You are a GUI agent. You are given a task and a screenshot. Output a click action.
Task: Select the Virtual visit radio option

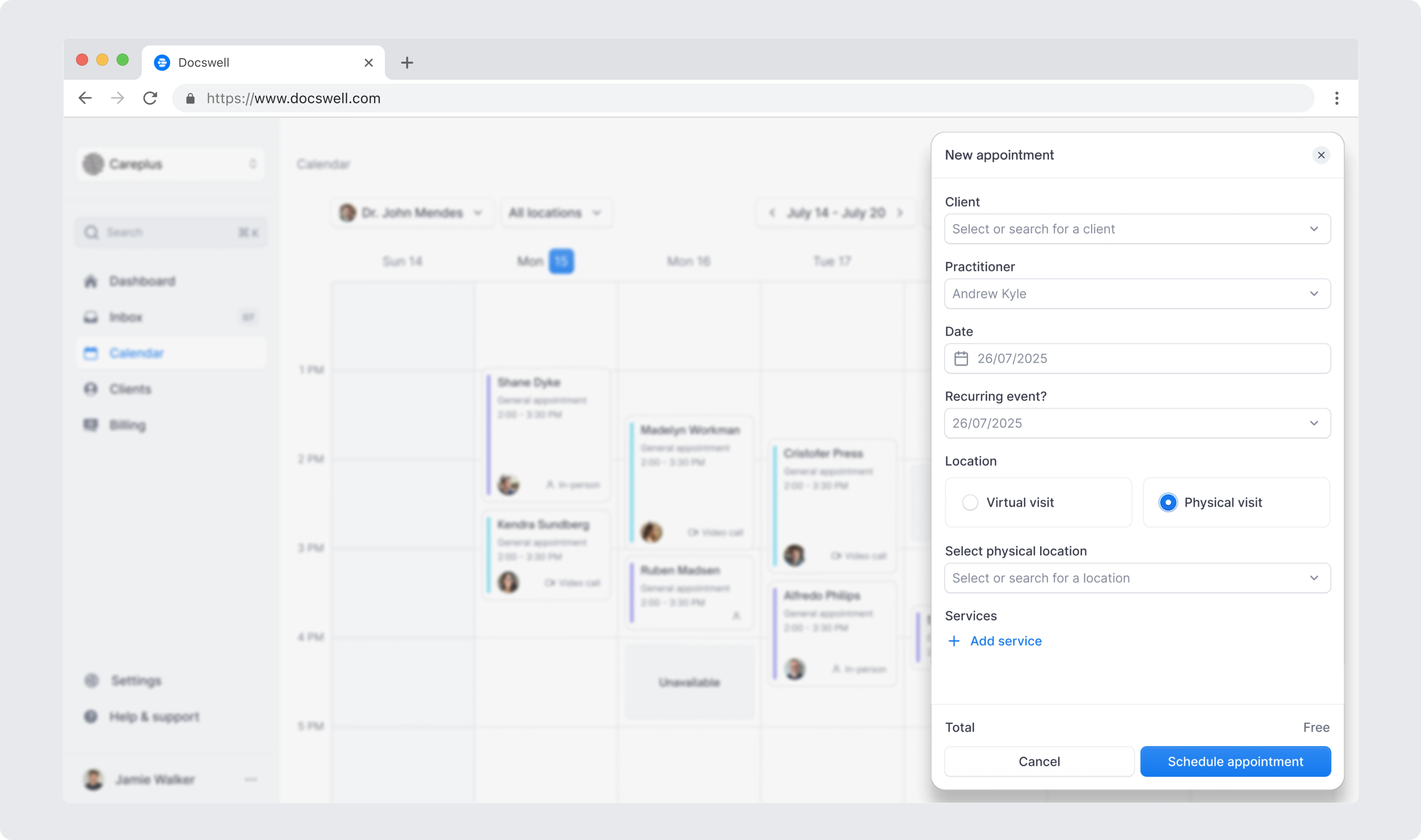(970, 502)
